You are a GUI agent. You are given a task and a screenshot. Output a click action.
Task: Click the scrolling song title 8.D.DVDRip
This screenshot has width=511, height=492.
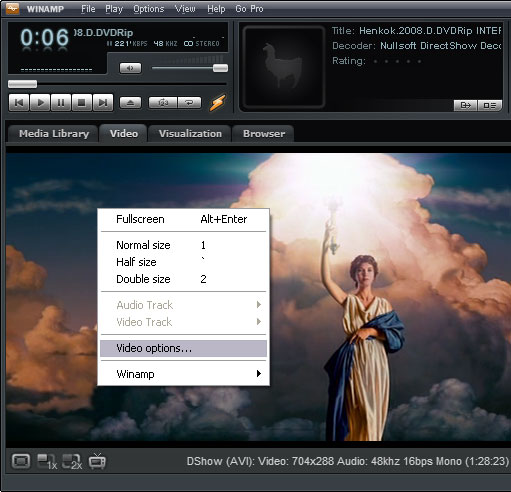(103, 33)
